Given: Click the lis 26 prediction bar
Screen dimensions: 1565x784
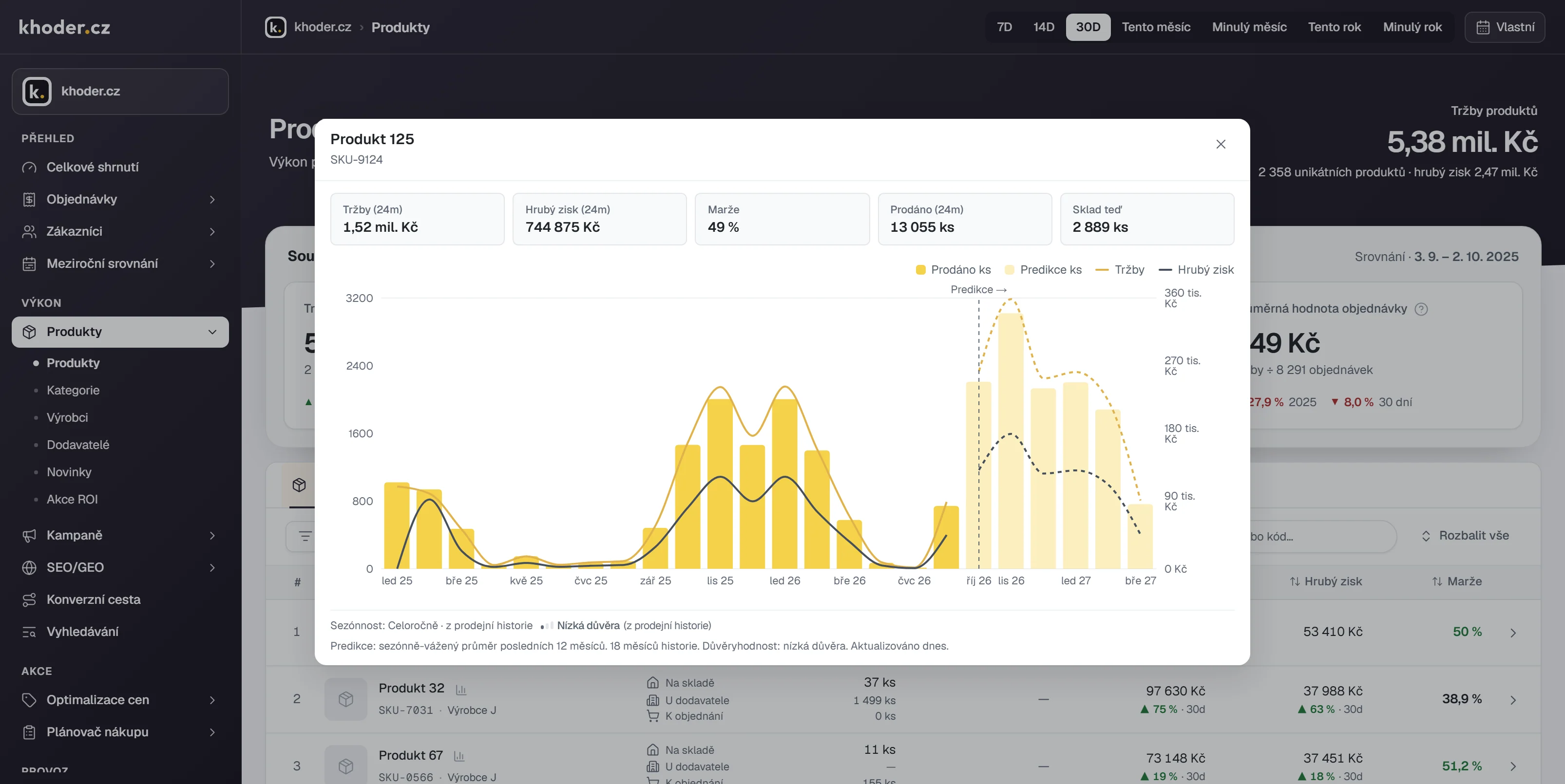Looking at the screenshot, I should 1011,440.
